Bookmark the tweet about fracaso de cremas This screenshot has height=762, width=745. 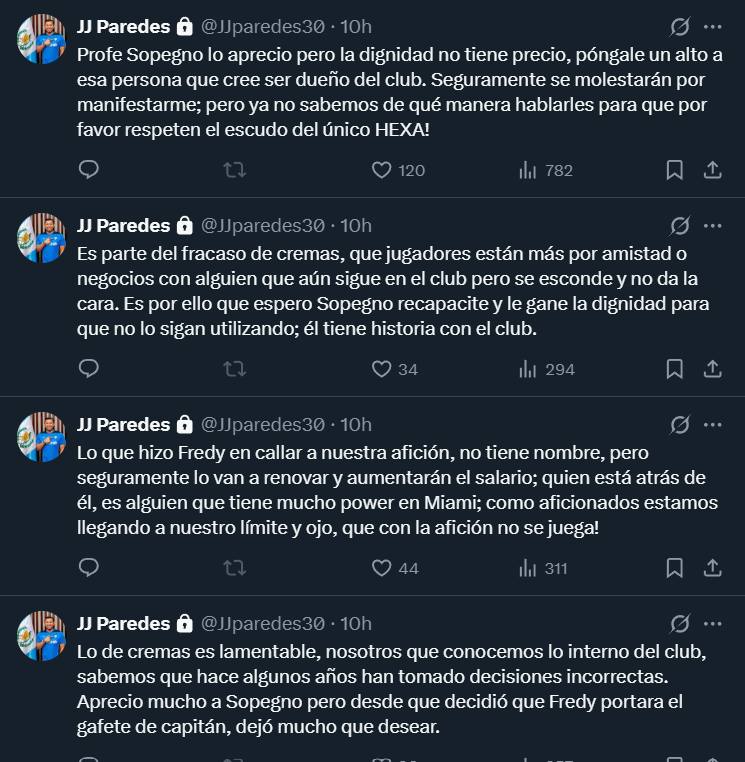(675, 369)
